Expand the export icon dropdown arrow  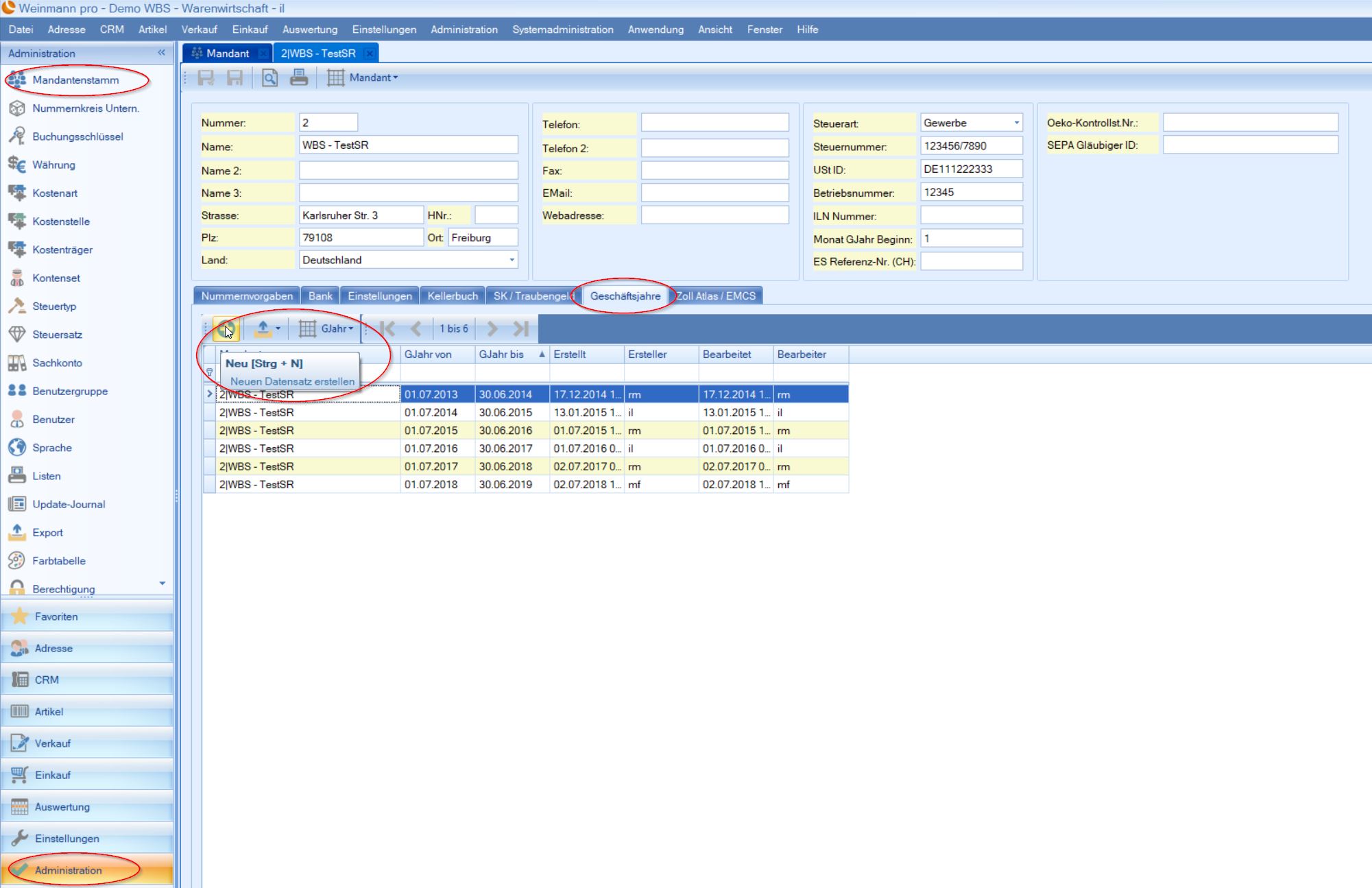[278, 329]
